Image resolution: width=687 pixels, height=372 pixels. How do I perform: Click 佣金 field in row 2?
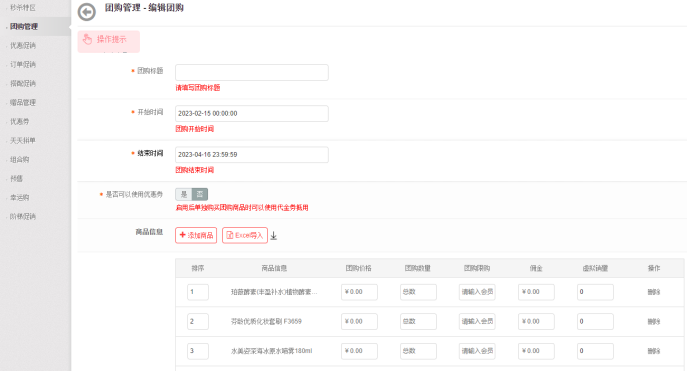click(x=536, y=321)
